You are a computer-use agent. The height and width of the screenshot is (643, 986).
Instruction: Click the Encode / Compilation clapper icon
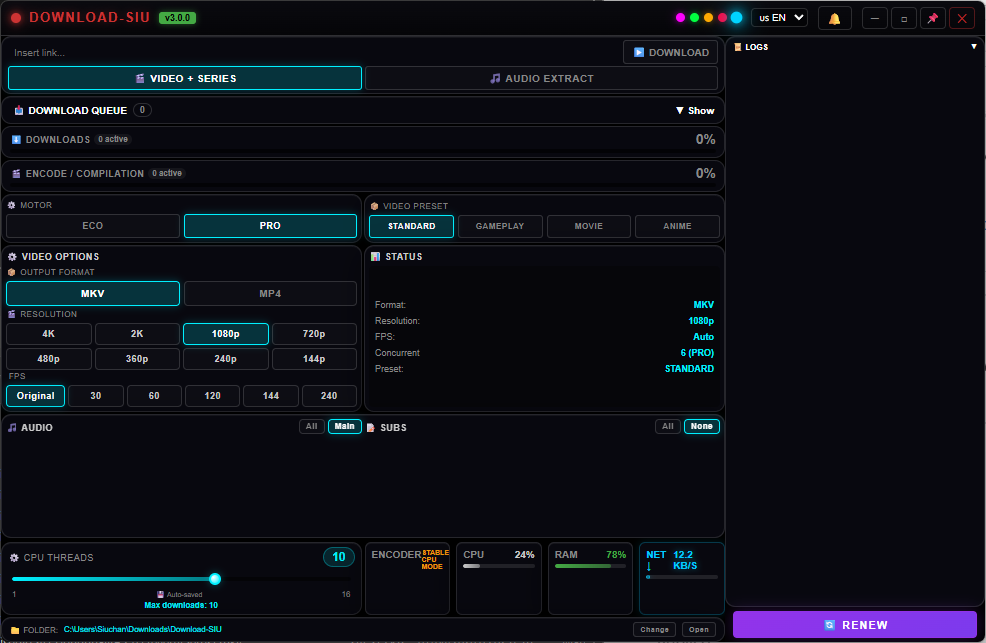point(16,173)
